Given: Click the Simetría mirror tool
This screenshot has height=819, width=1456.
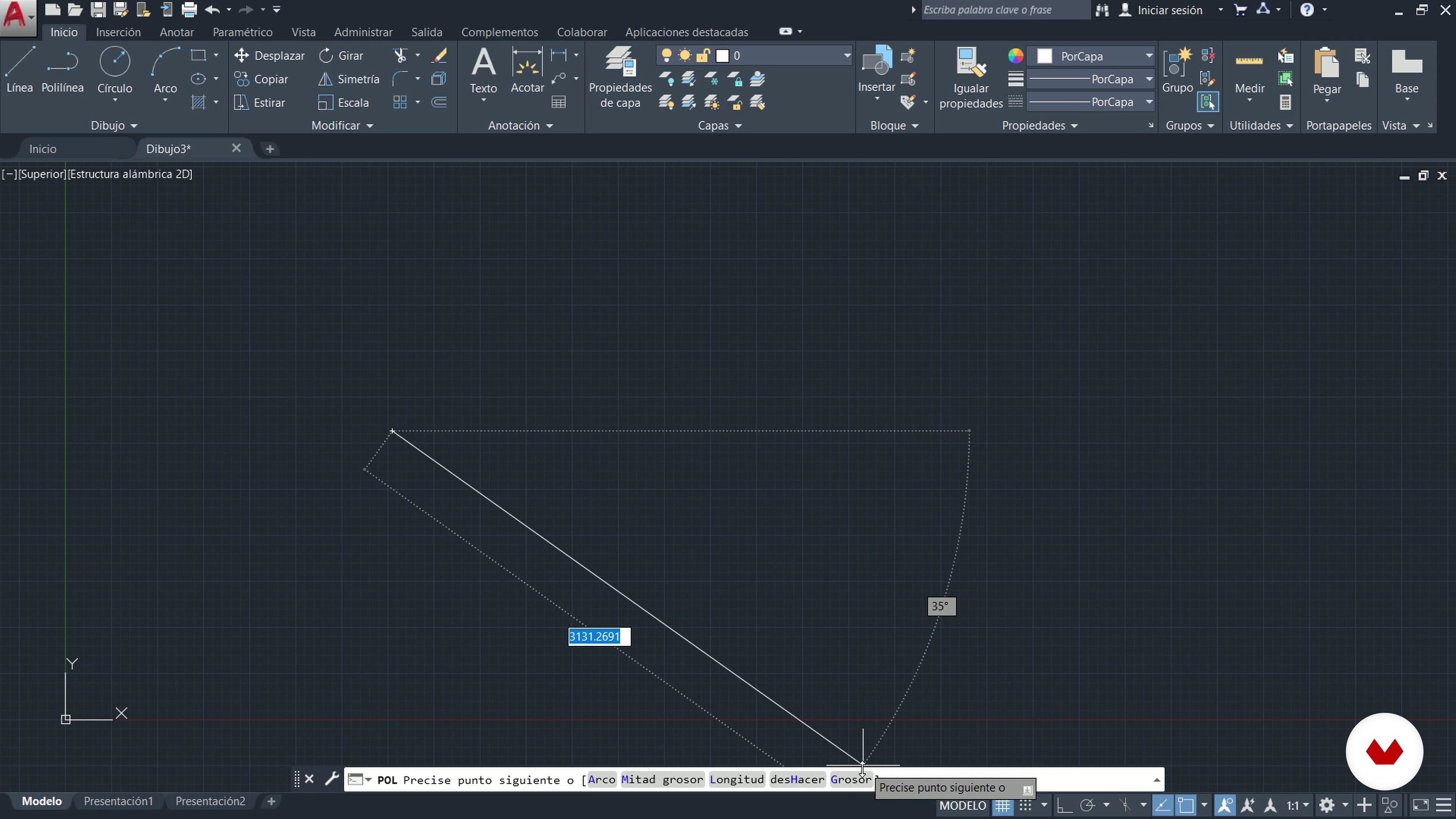Looking at the screenshot, I should pos(349,79).
